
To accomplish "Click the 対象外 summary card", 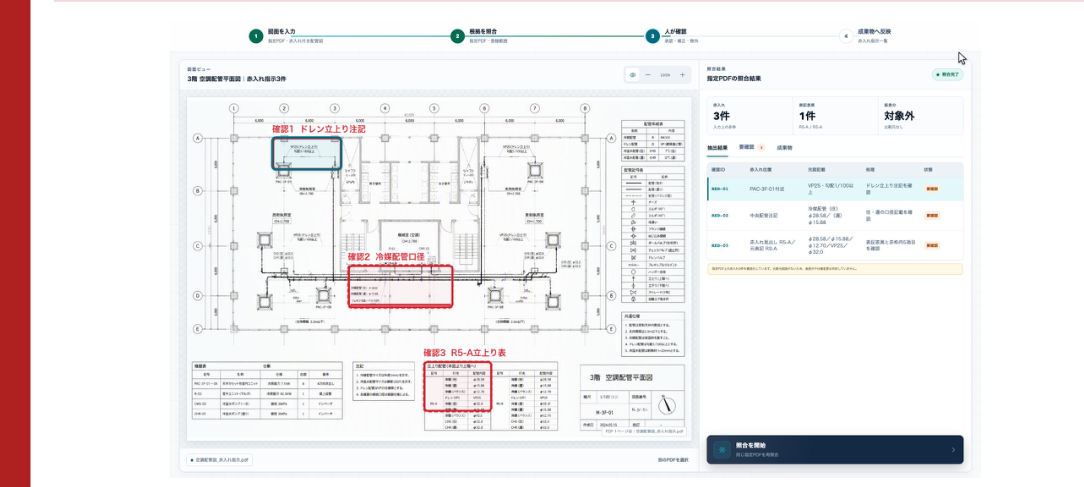I will click(920, 116).
